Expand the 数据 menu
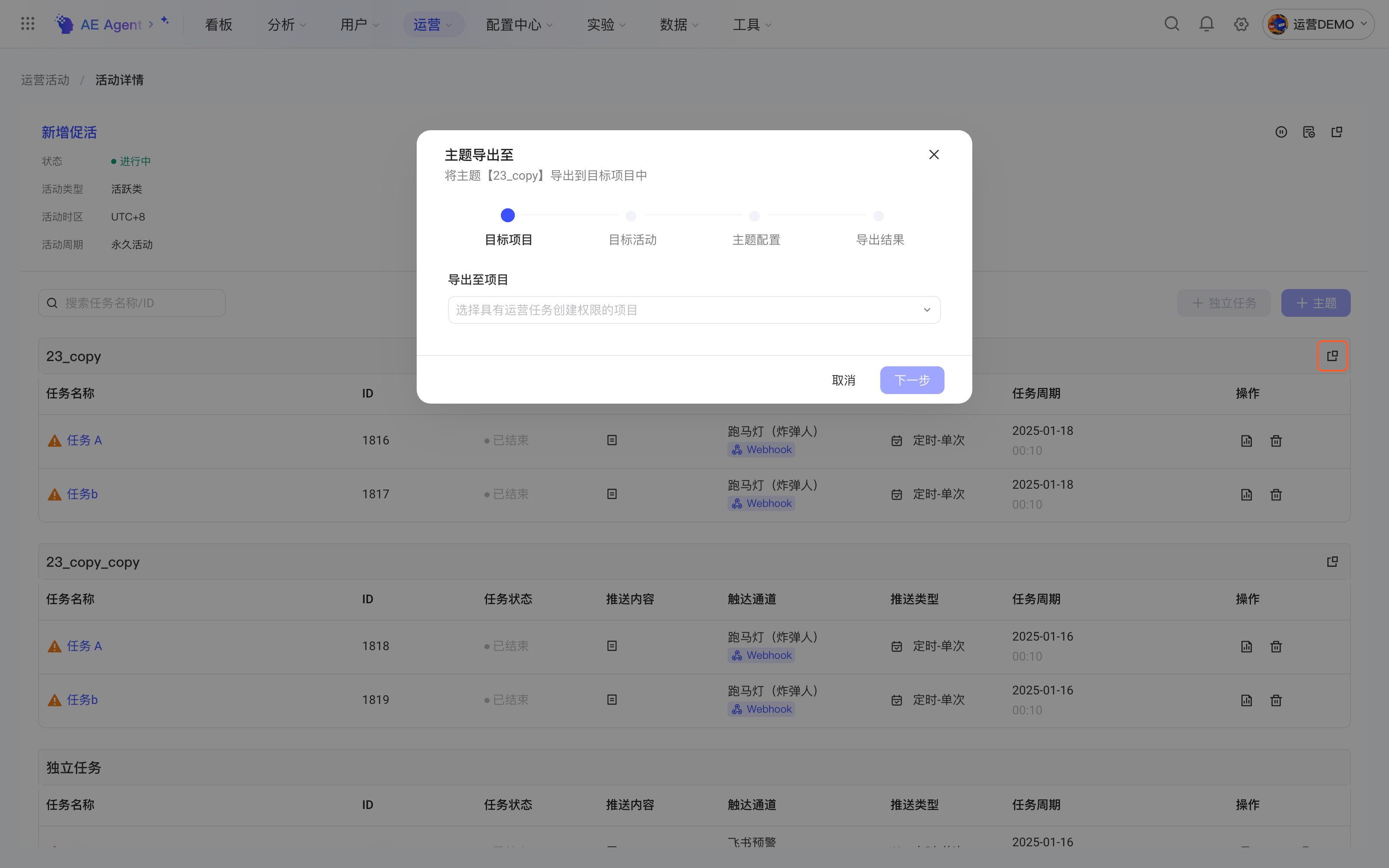The width and height of the screenshot is (1389, 868). click(x=679, y=24)
